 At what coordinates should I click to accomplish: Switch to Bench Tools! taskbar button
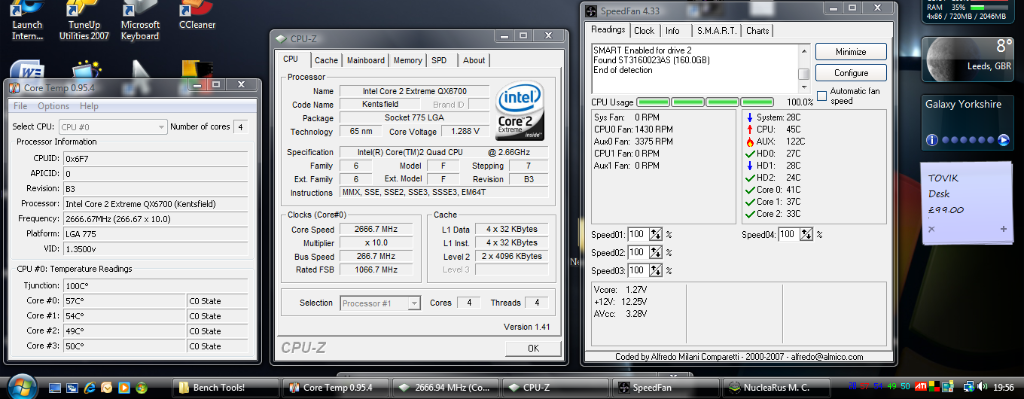(x=225, y=387)
